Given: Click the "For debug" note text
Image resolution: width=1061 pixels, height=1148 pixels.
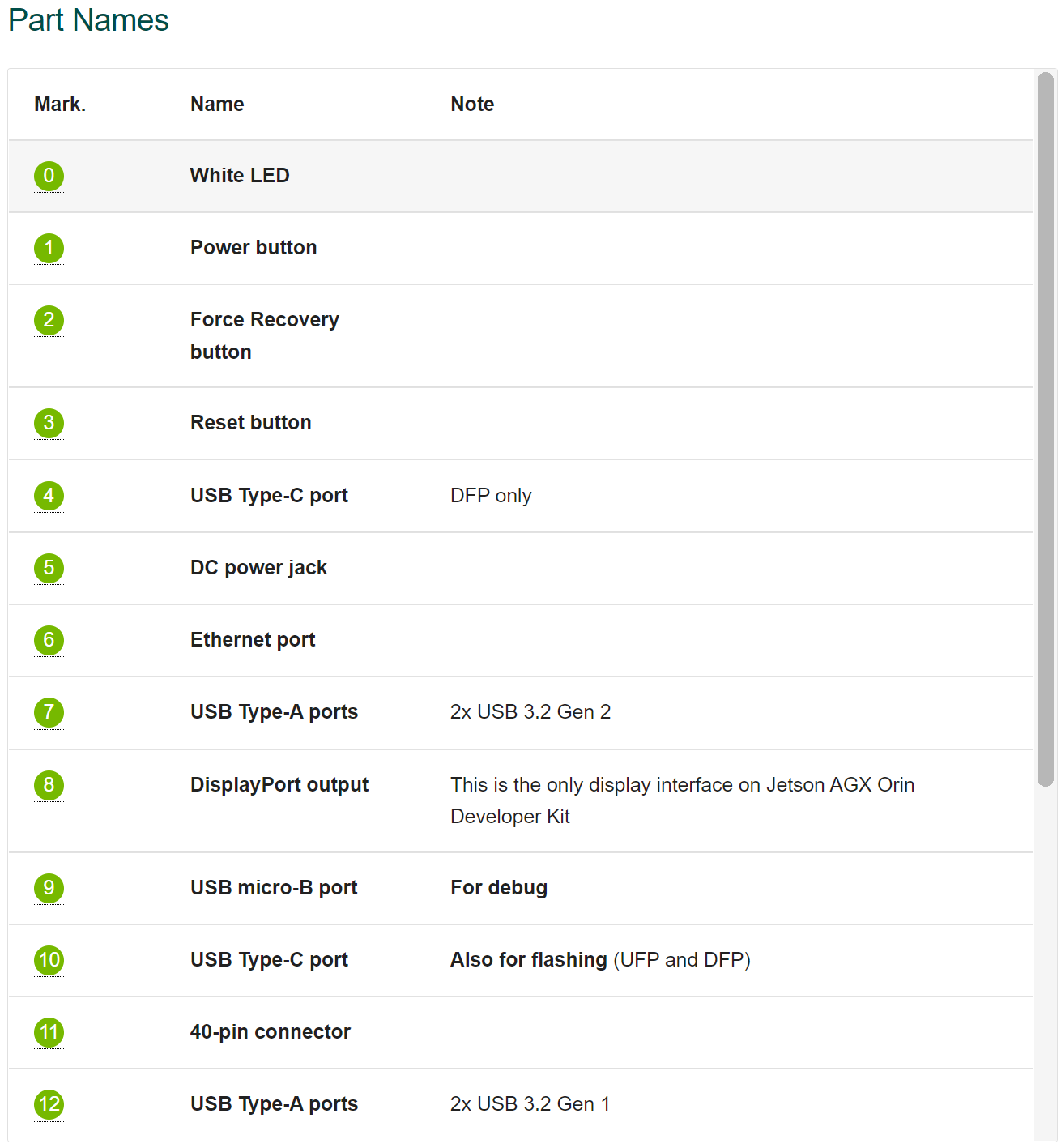Looking at the screenshot, I should 499,888.
